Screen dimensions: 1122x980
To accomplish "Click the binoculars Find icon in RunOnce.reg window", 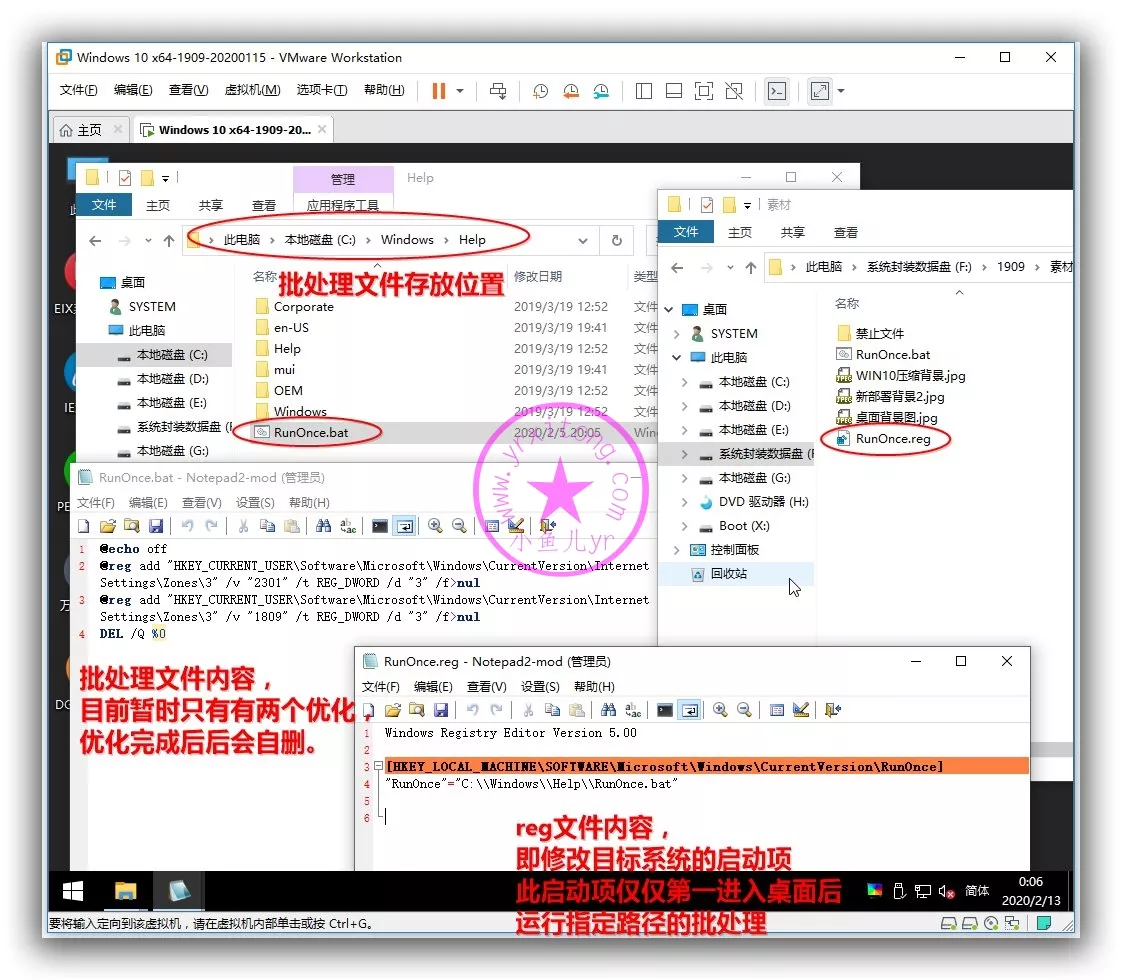I will click(x=608, y=710).
